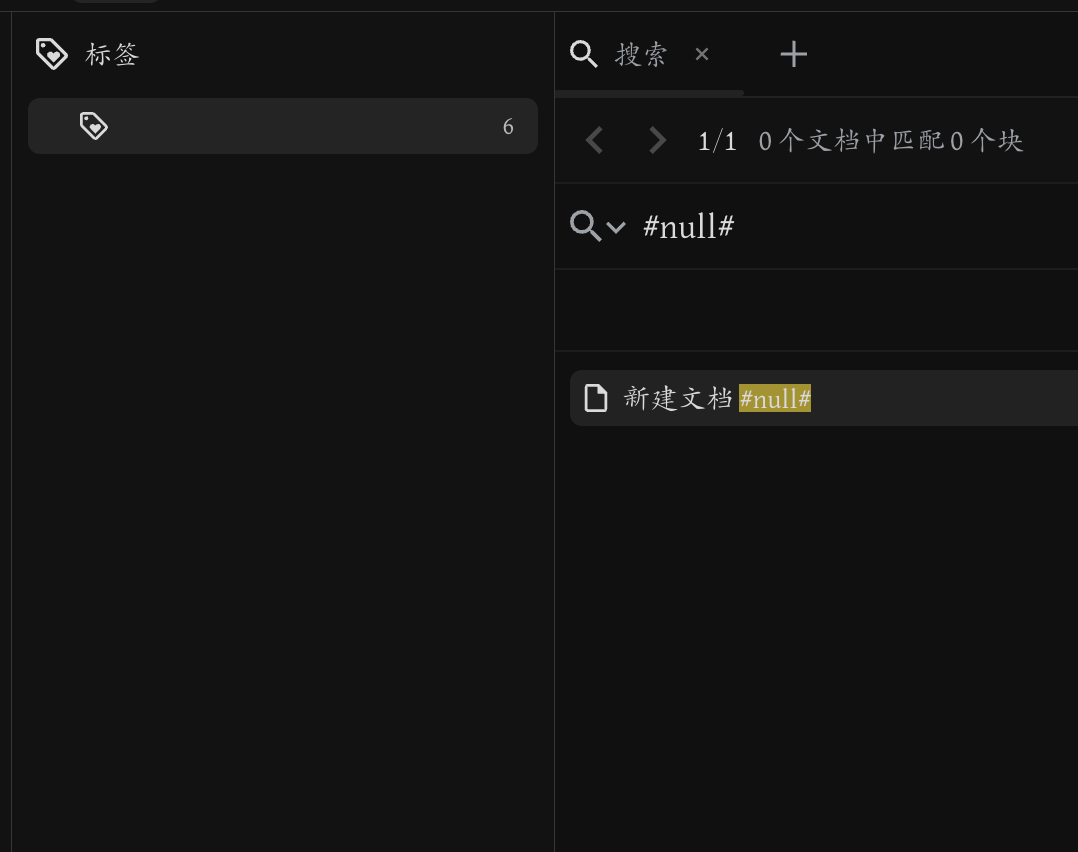Select the tag entry showing count 6
1078x852 pixels.
click(x=283, y=126)
